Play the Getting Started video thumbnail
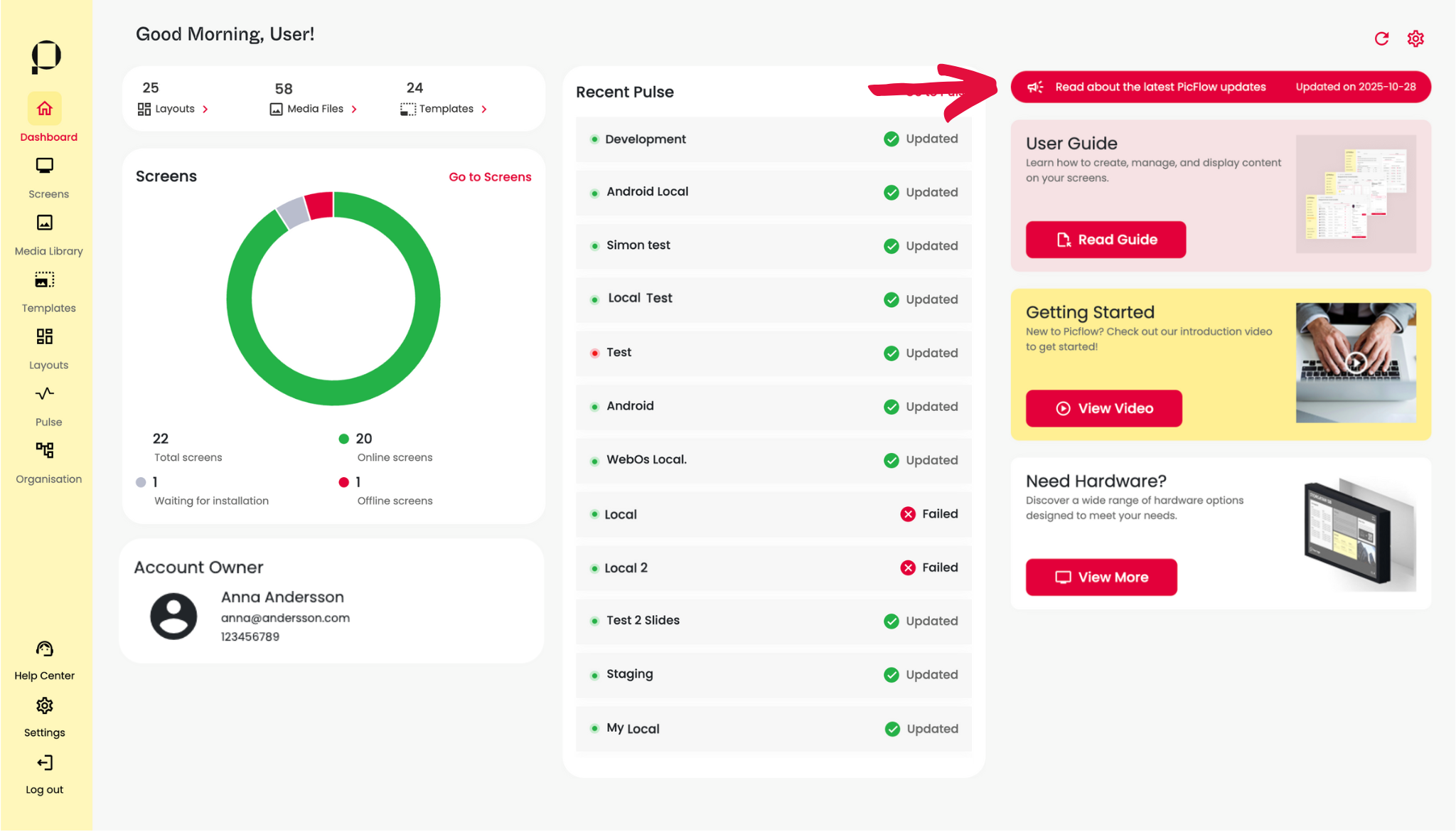 tap(1356, 363)
